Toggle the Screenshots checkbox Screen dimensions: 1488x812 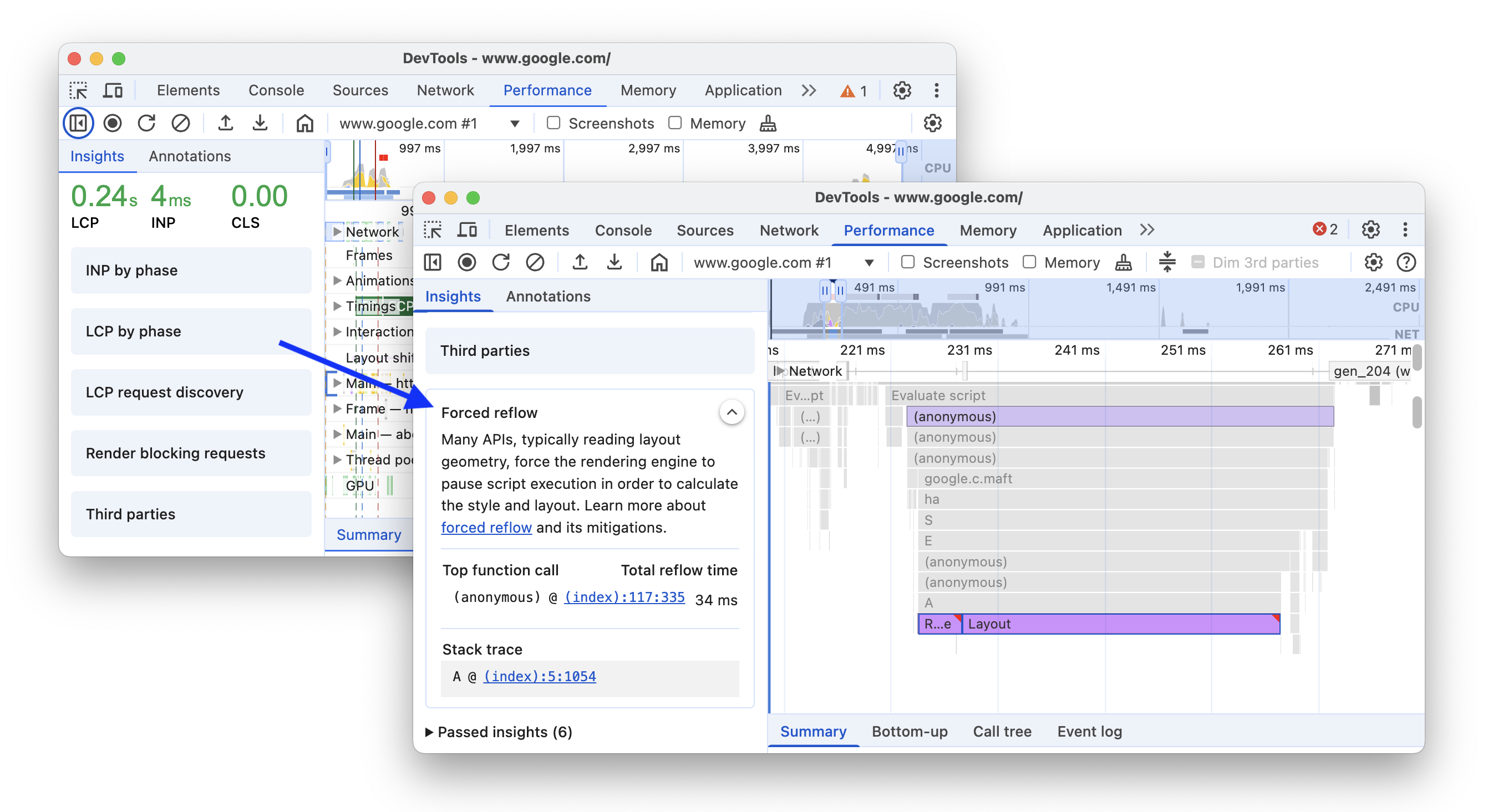point(905,262)
